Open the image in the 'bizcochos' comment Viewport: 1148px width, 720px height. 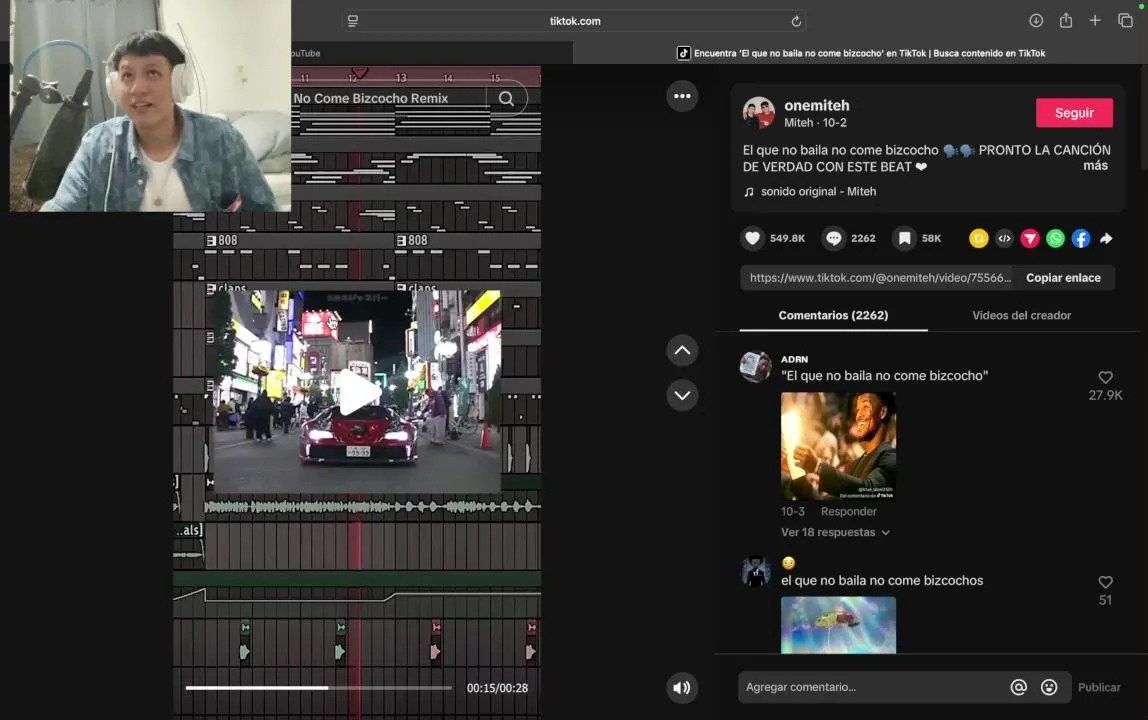838,624
